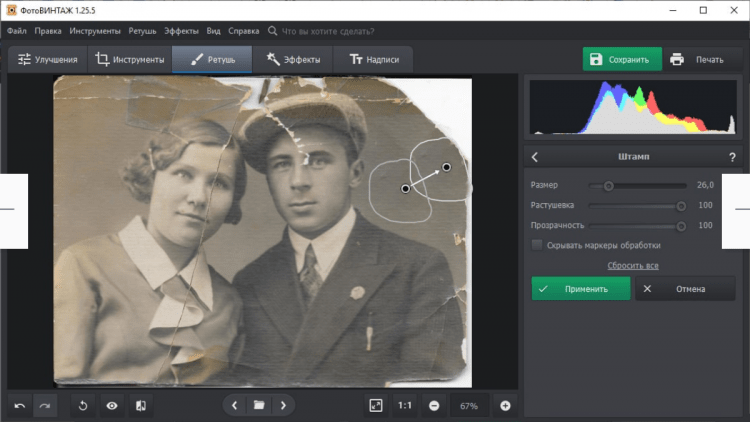Image resolution: width=750 pixels, height=422 pixels.
Task: Click the magnifier search icon
Action: (x=272, y=31)
